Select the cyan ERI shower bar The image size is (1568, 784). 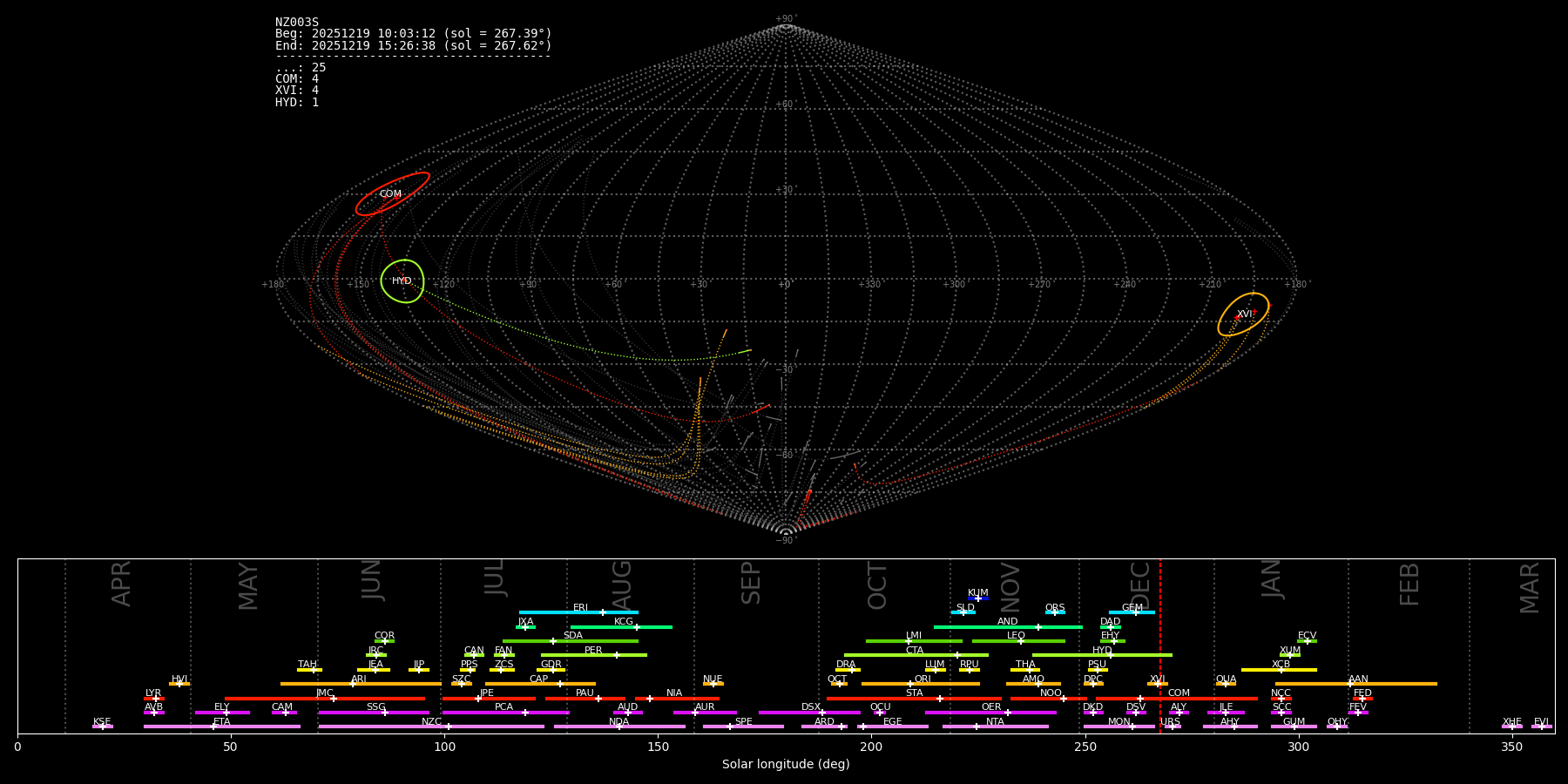click(578, 612)
